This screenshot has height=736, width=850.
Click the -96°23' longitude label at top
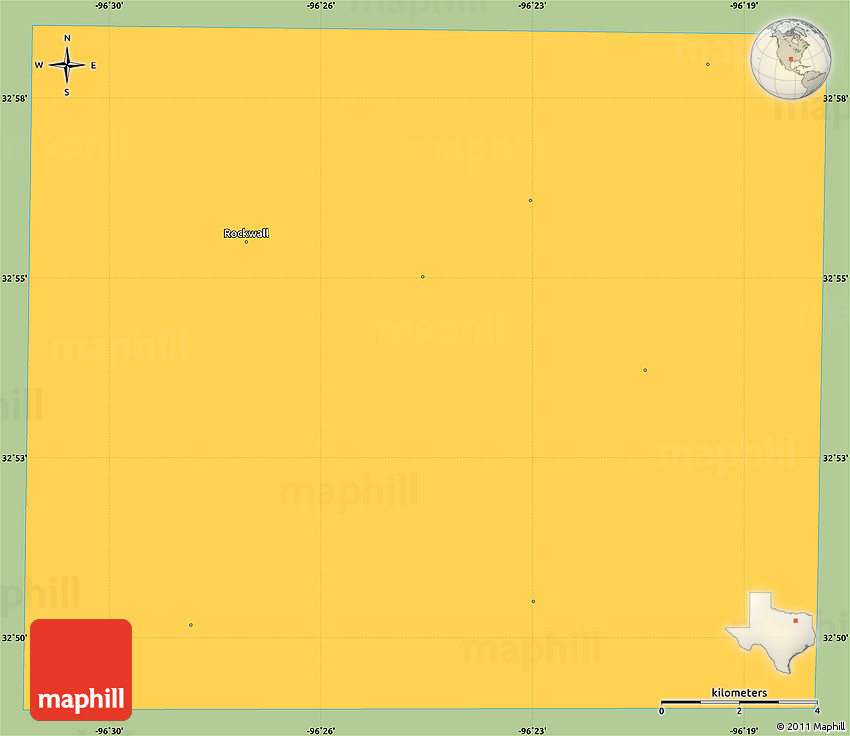[532, 5]
